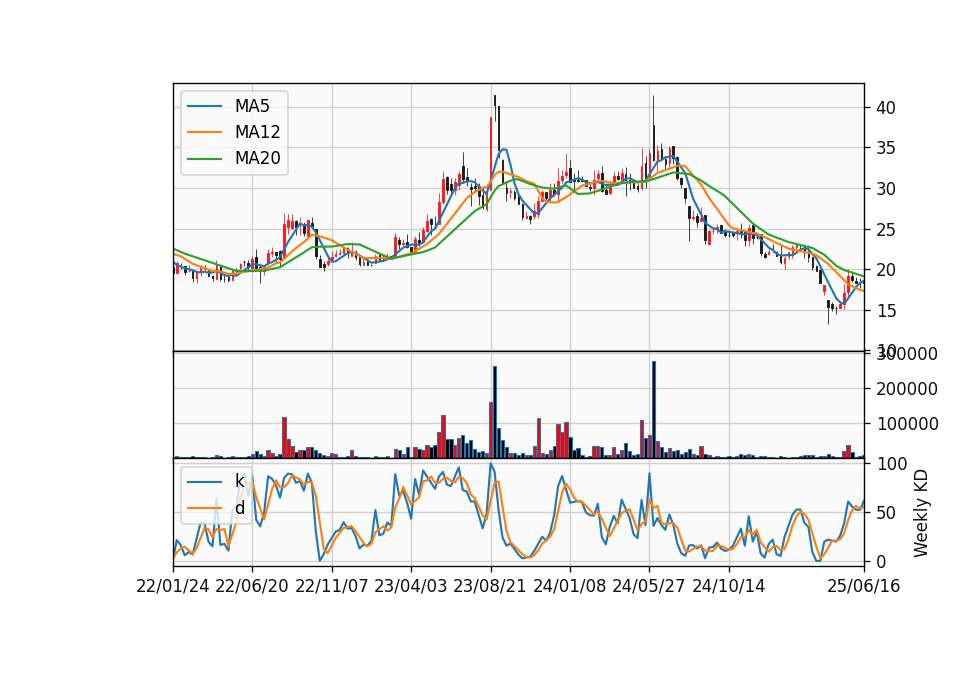Click the price axis value 40
Screen dimensions: 960x690
tap(886, 108)
